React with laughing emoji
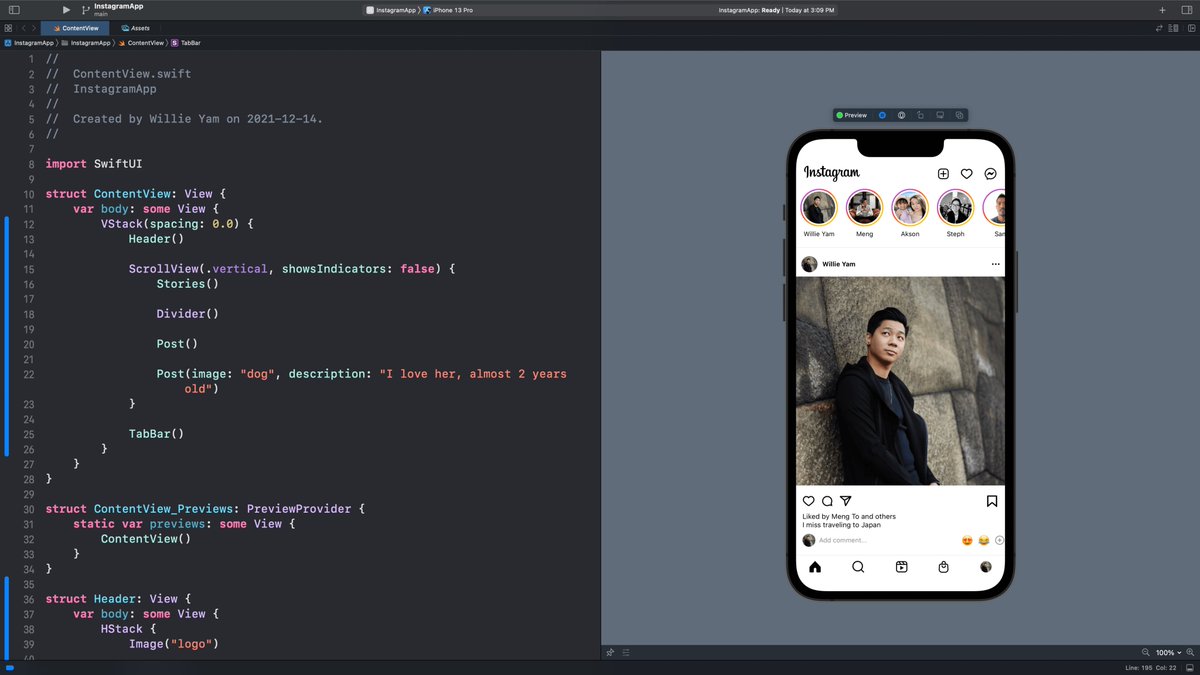 click(984, 540)
